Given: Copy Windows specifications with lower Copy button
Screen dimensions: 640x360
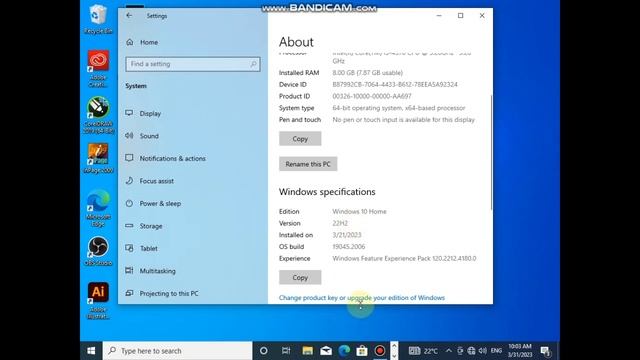Looking at the screenshot, I should coord(300,278).
